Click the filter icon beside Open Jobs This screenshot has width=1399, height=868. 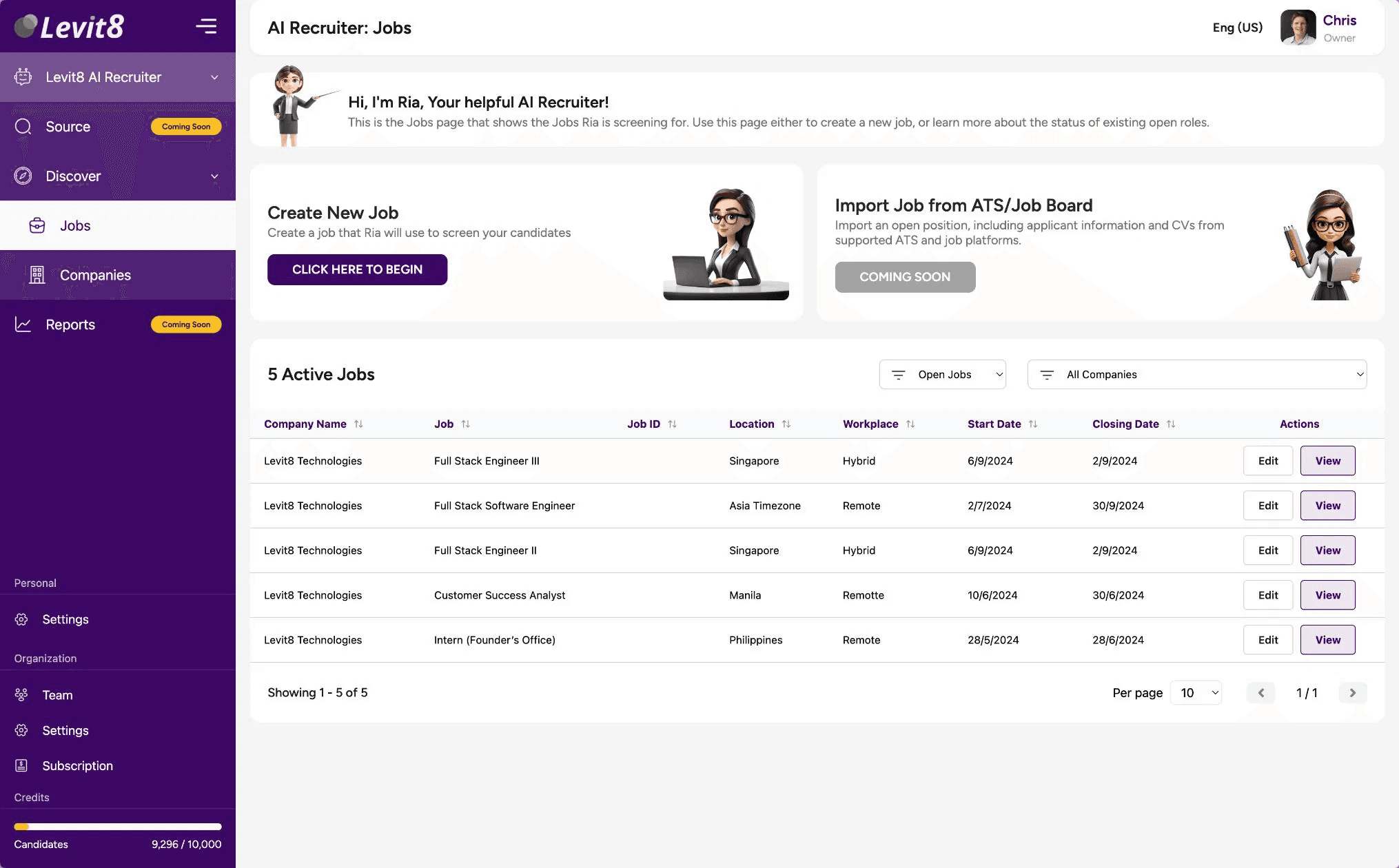click(898, 375)
